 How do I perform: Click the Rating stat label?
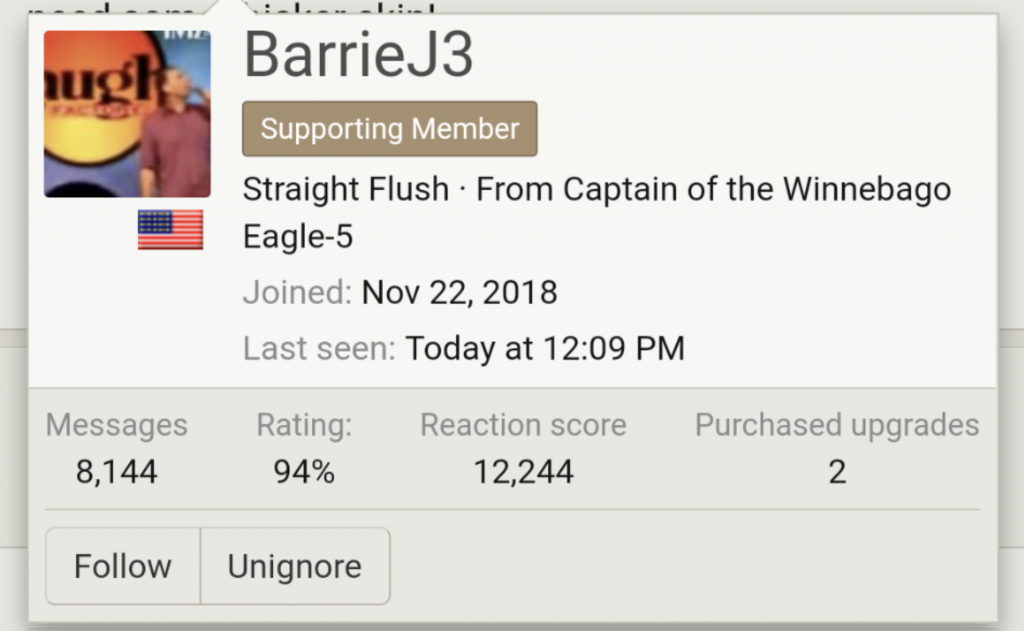[x=304, y=425]
